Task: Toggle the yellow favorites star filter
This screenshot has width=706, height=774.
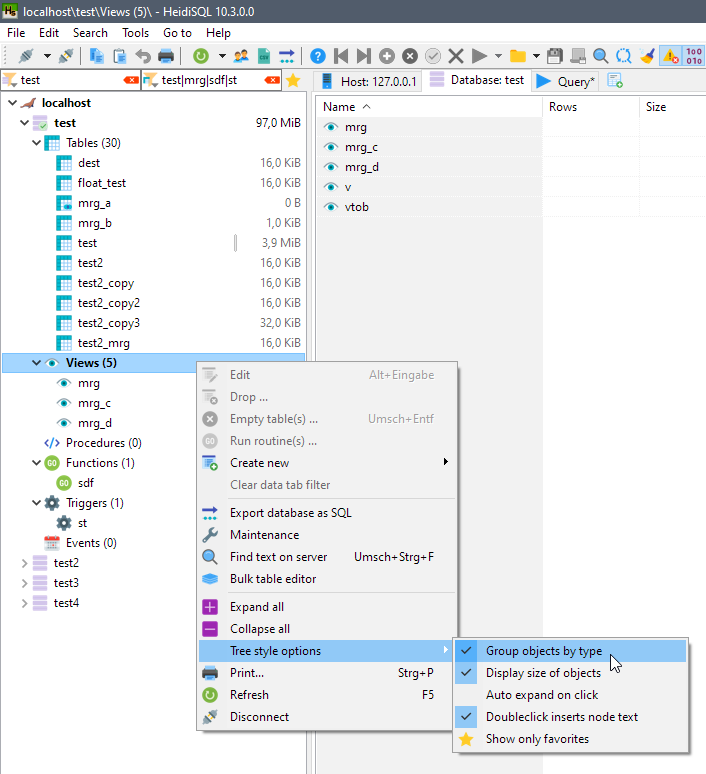Action: [293, 80]
